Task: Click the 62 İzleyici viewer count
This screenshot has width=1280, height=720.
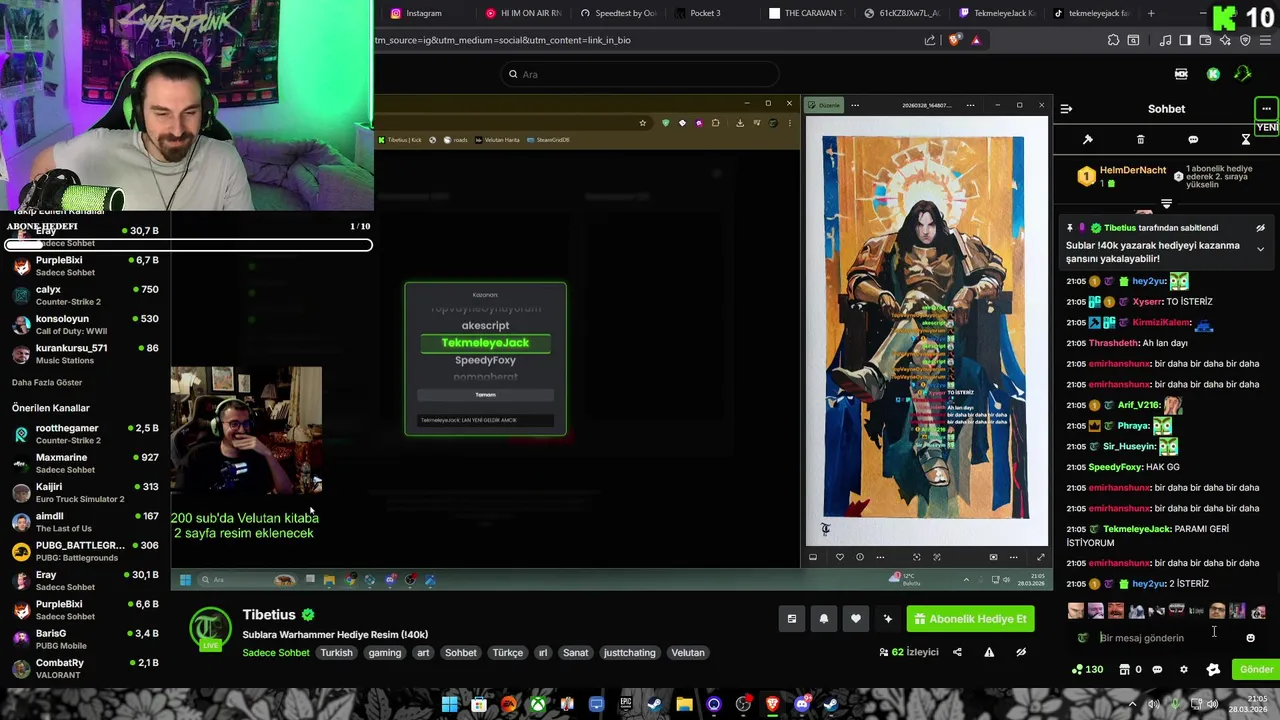Action: point(909,653)
